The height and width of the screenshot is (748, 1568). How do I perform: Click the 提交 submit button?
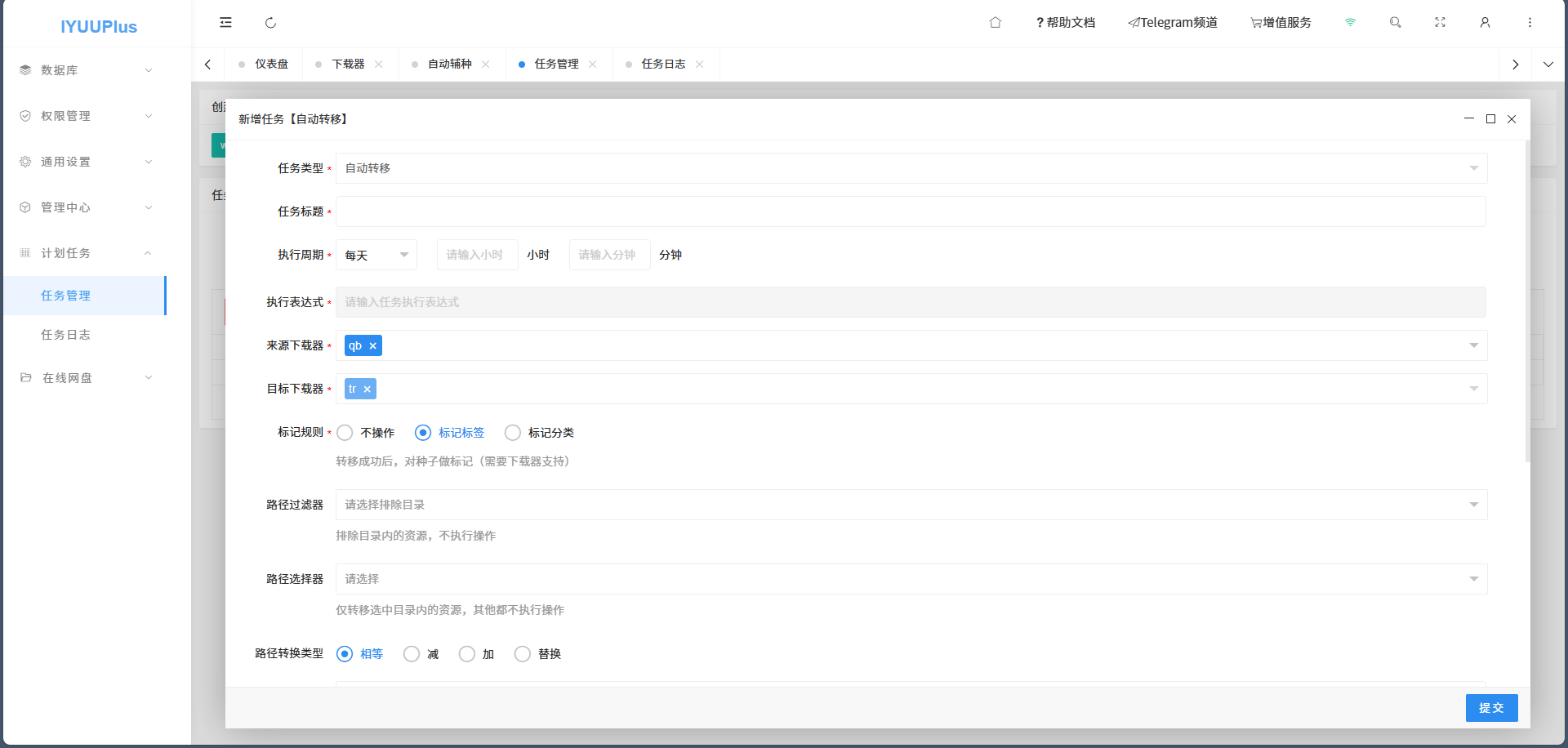[x=1491, y=708]
